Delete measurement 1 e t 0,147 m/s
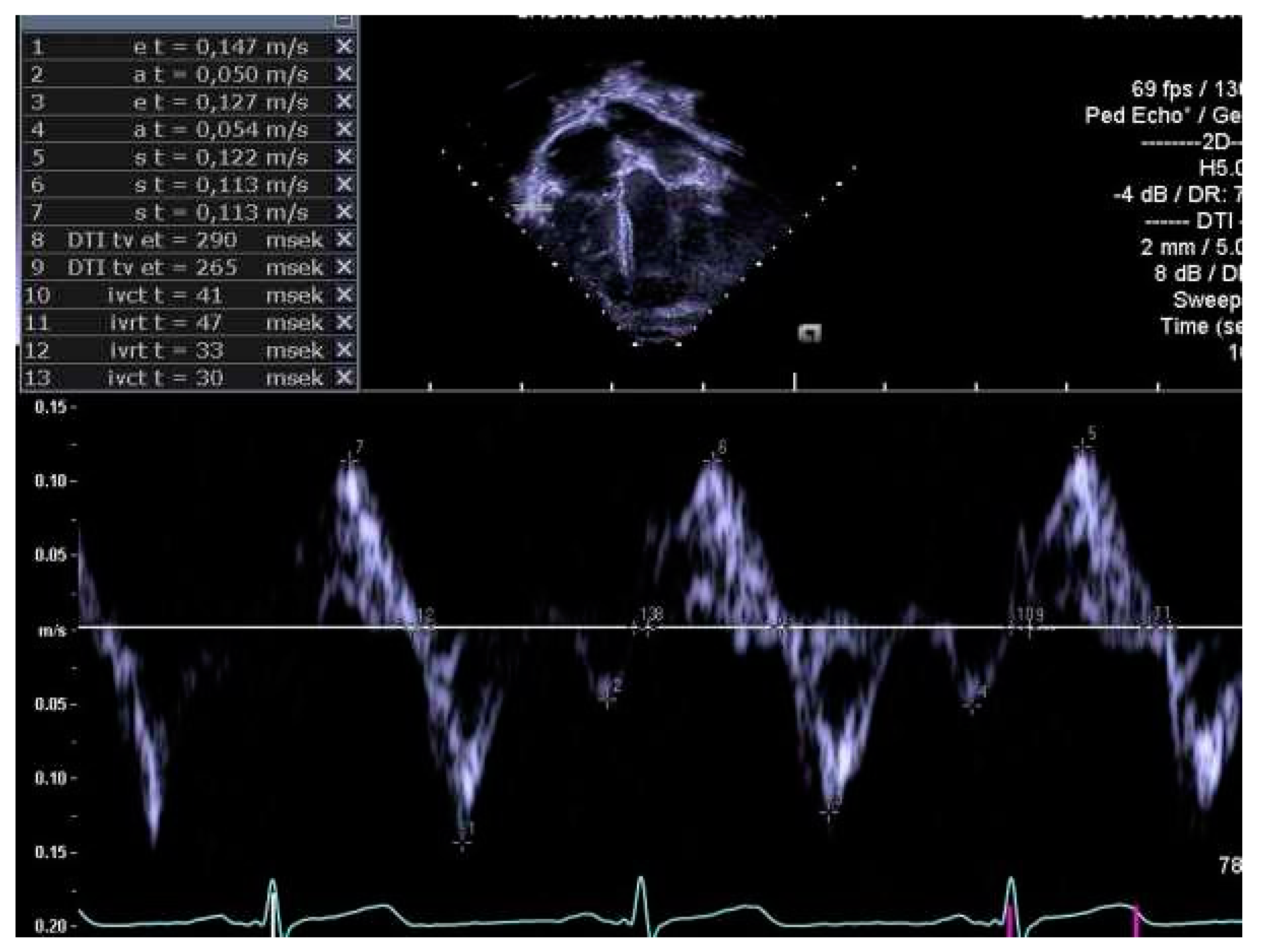 [344, 46]
